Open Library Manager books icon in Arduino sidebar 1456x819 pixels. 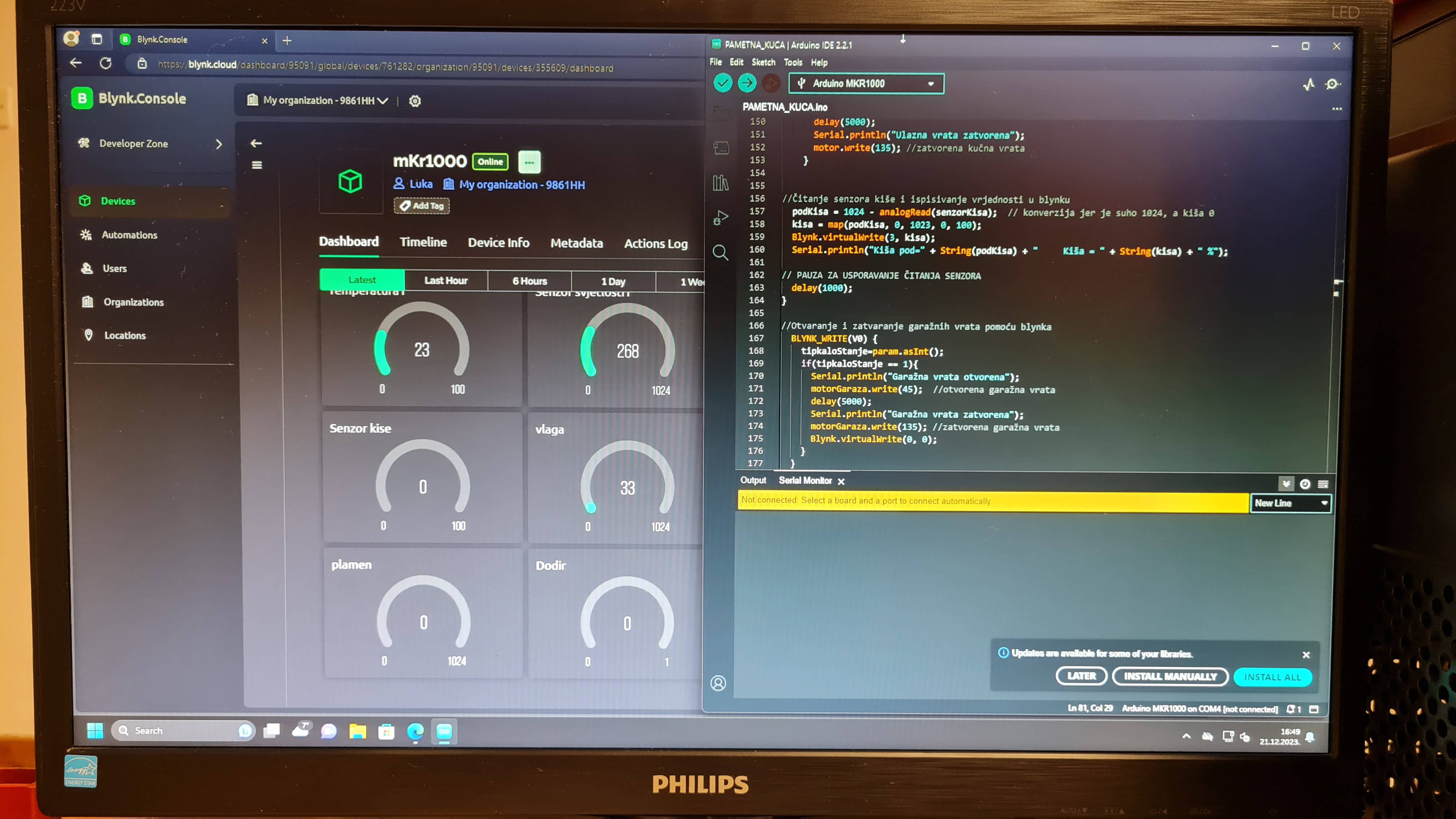click(720, 183)
